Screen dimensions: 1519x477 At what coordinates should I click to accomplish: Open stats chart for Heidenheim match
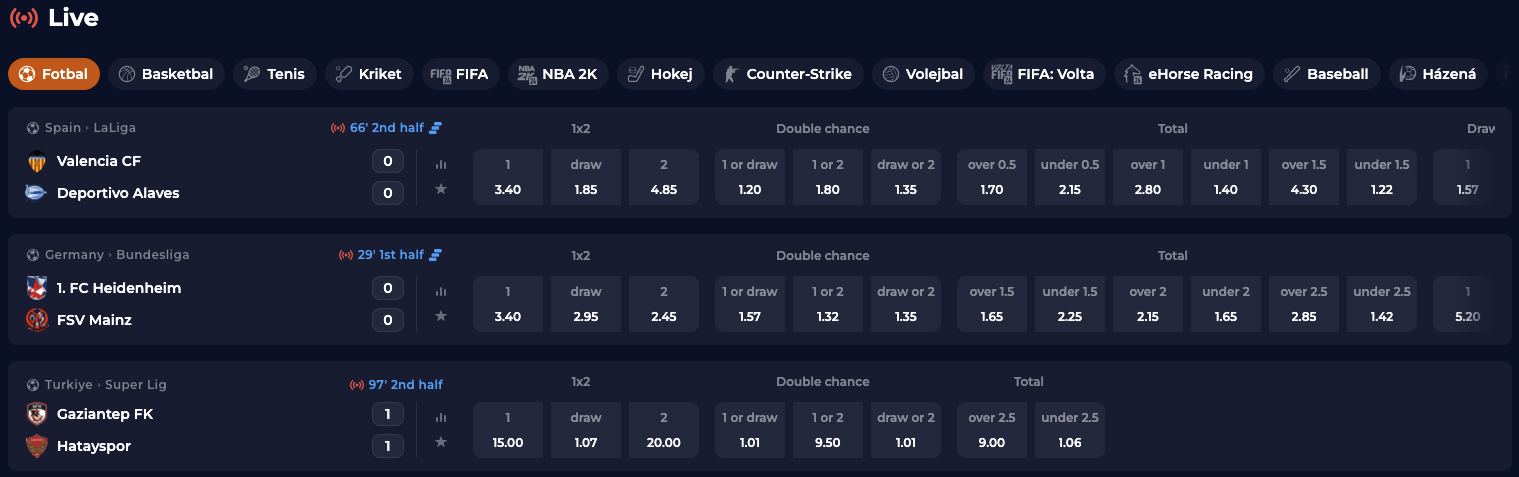coord(441,292)
